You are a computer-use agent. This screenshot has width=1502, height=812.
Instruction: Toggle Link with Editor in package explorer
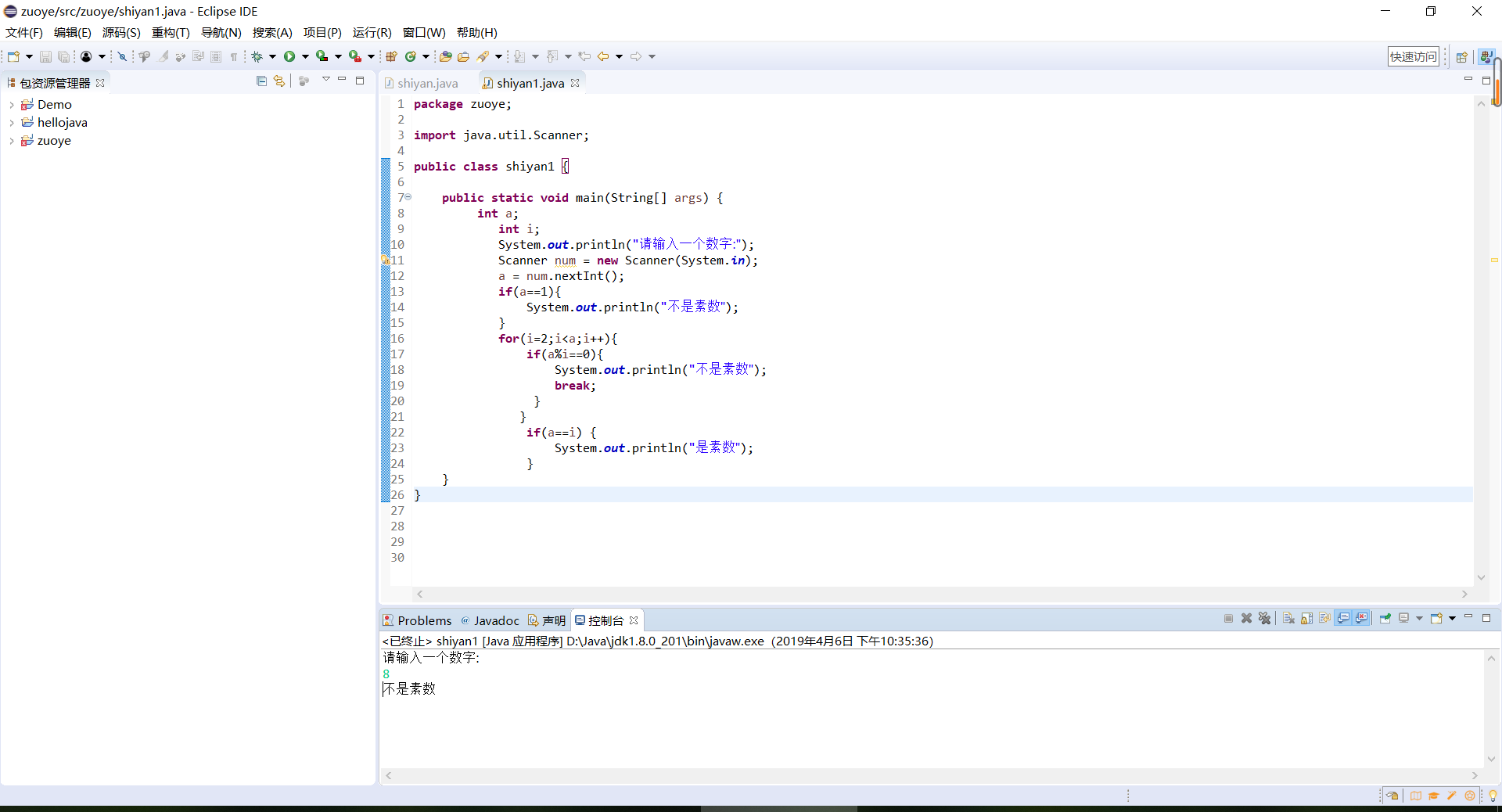279,81
